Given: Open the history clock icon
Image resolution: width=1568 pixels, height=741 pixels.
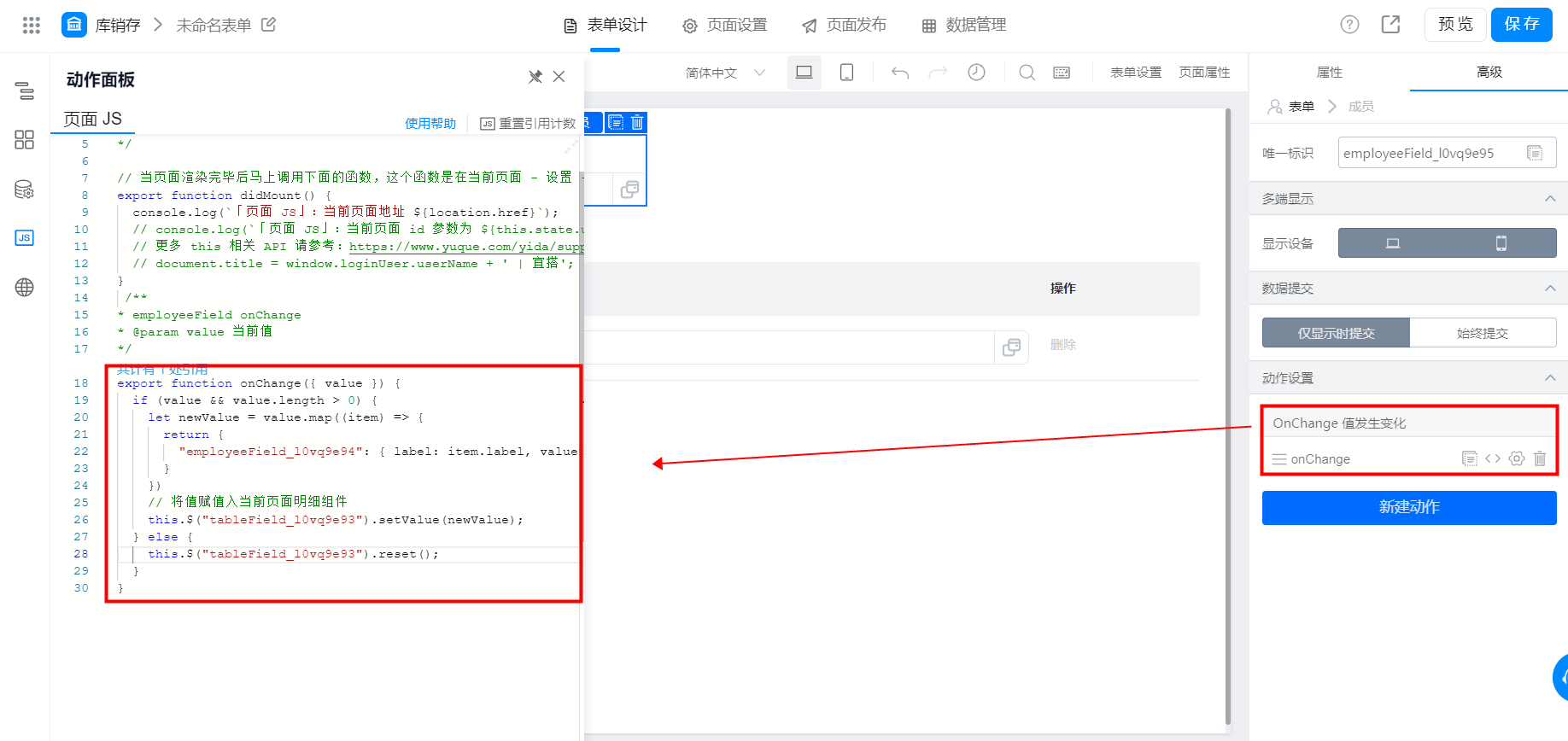Looking at the screenshot, I should 976,73.
